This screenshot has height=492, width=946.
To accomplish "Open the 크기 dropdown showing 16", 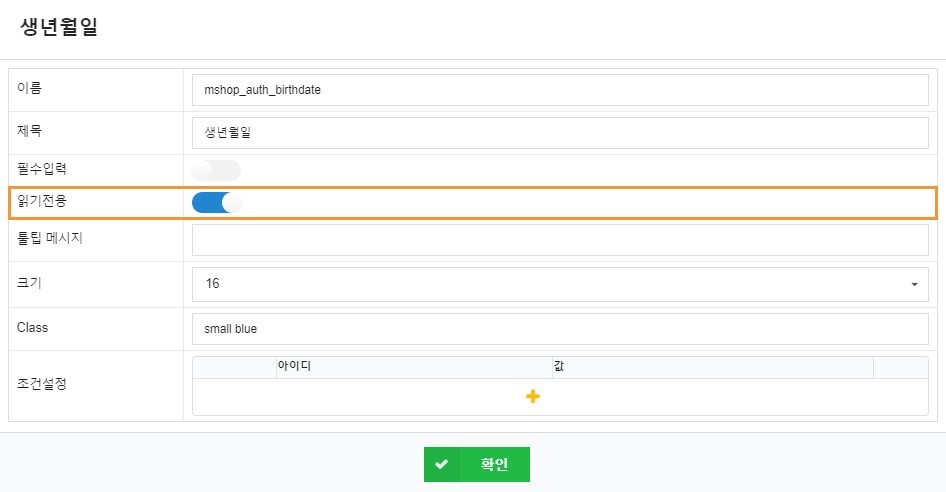I will [559, 284].
